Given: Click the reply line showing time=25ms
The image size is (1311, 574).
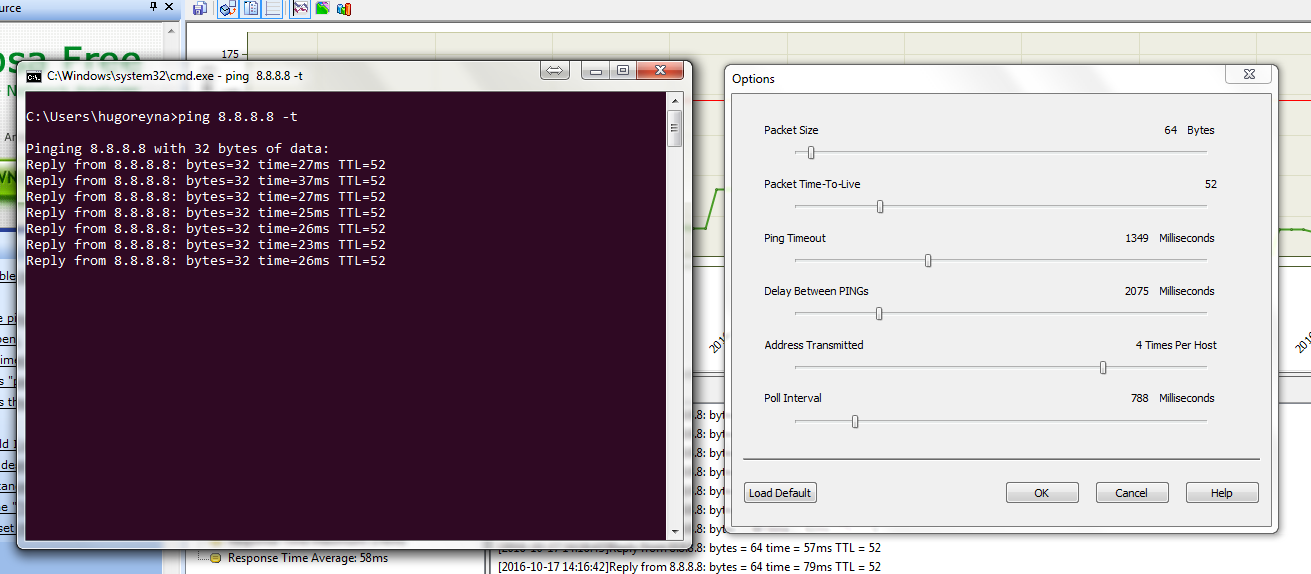Looking at the screenshot, I should [x=206, y=213].
